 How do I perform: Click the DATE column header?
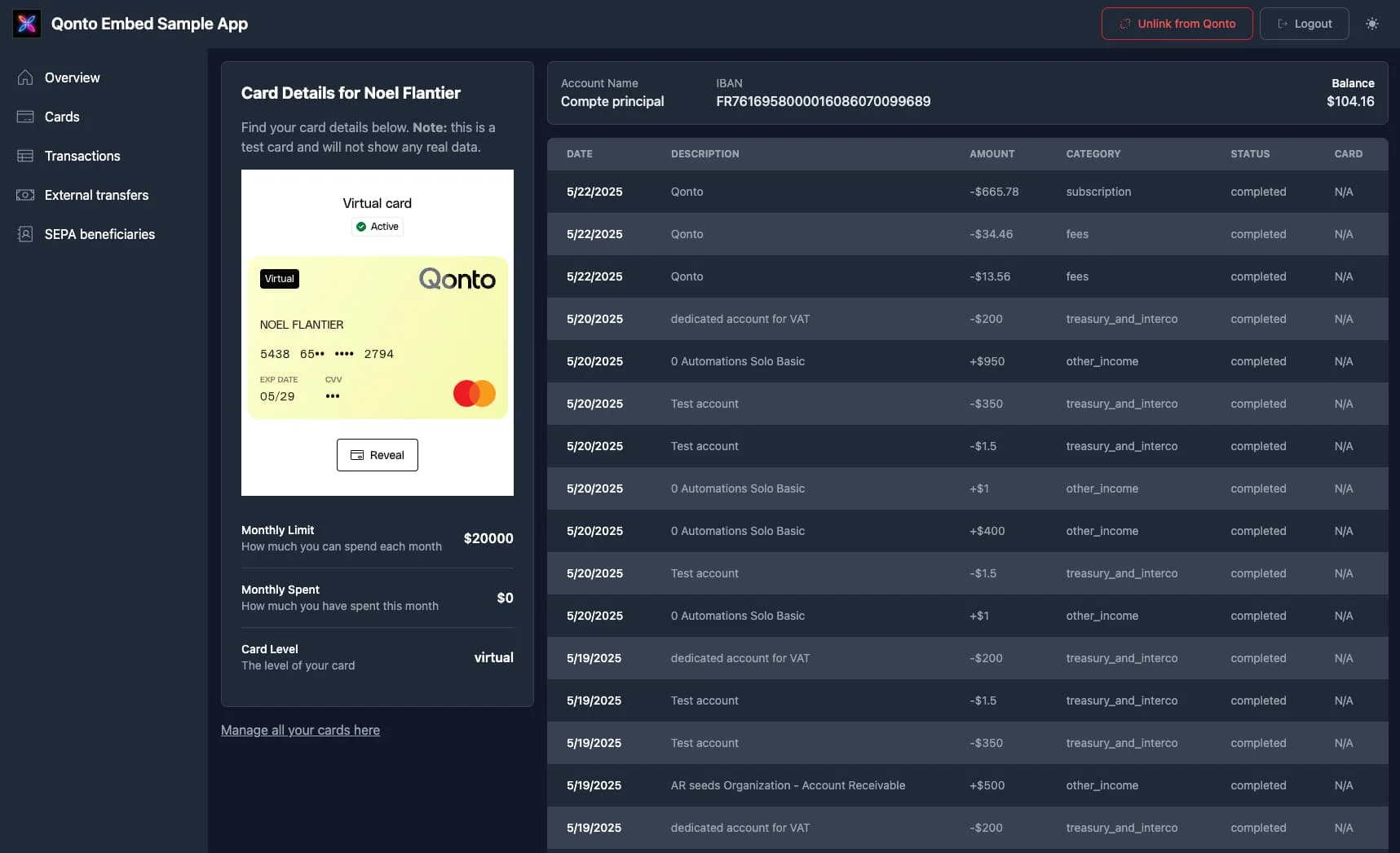(x=580, y=153)
